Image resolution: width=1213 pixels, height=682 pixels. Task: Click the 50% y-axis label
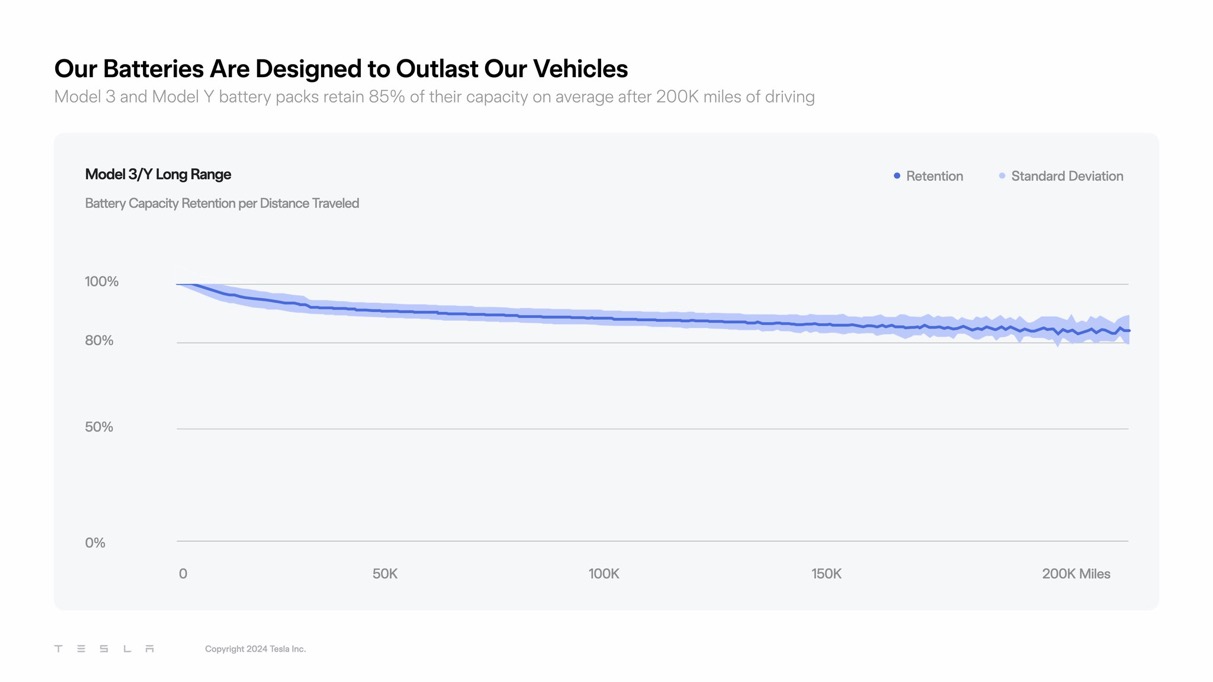click(x=99, y=427)
